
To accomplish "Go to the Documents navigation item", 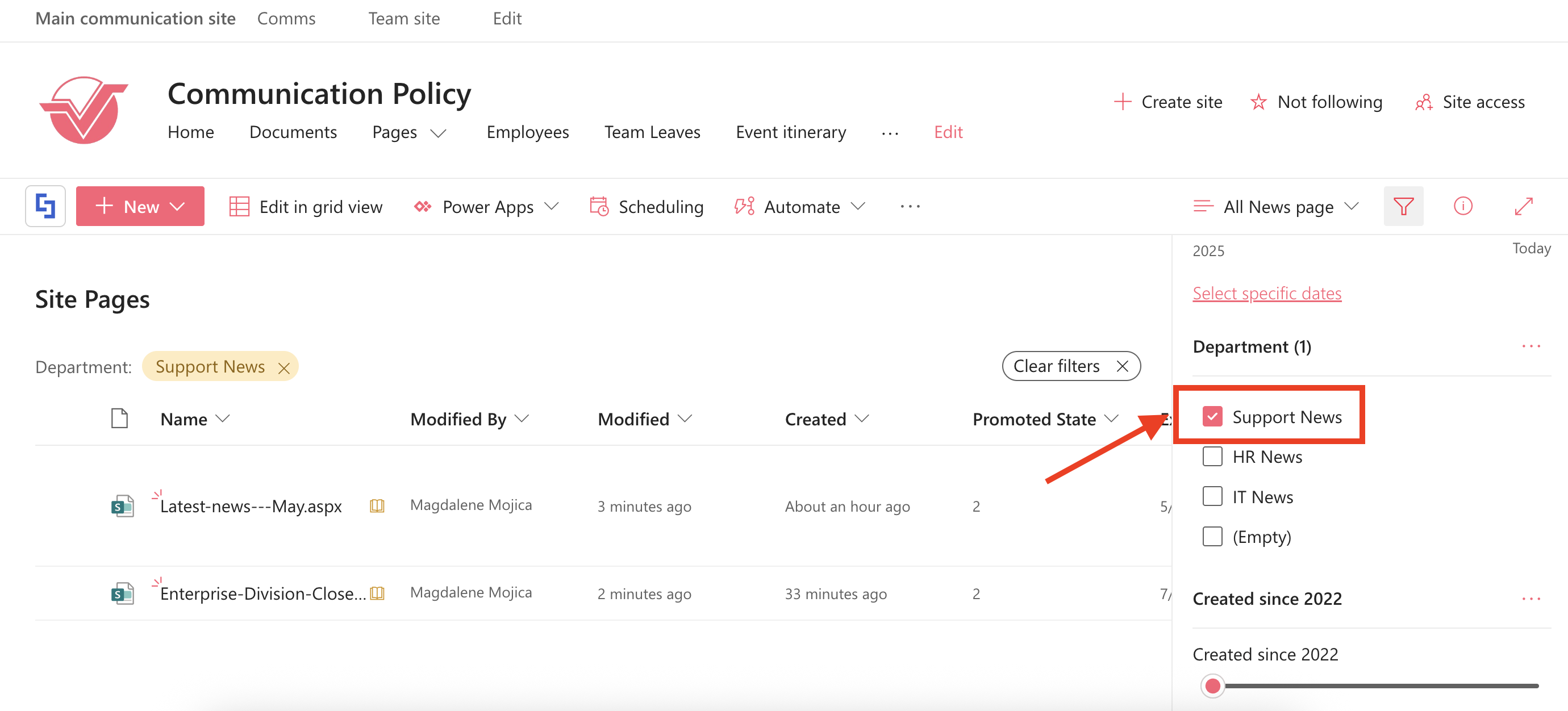I will coord(293,132).
